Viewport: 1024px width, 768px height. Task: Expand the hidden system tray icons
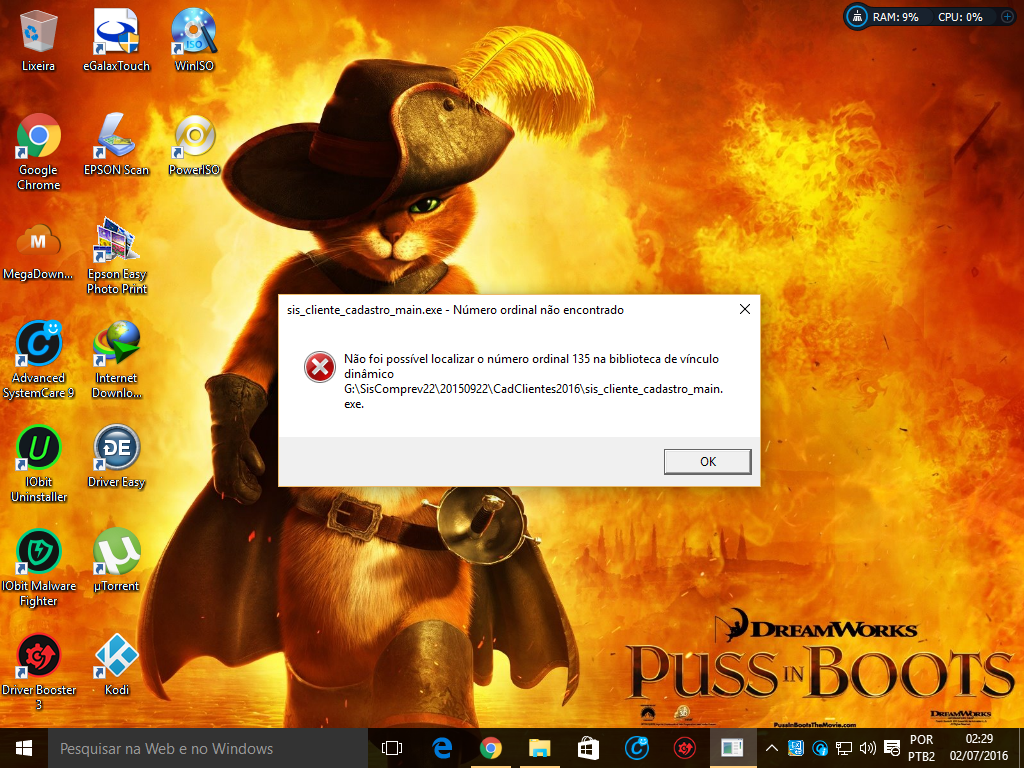771,748
